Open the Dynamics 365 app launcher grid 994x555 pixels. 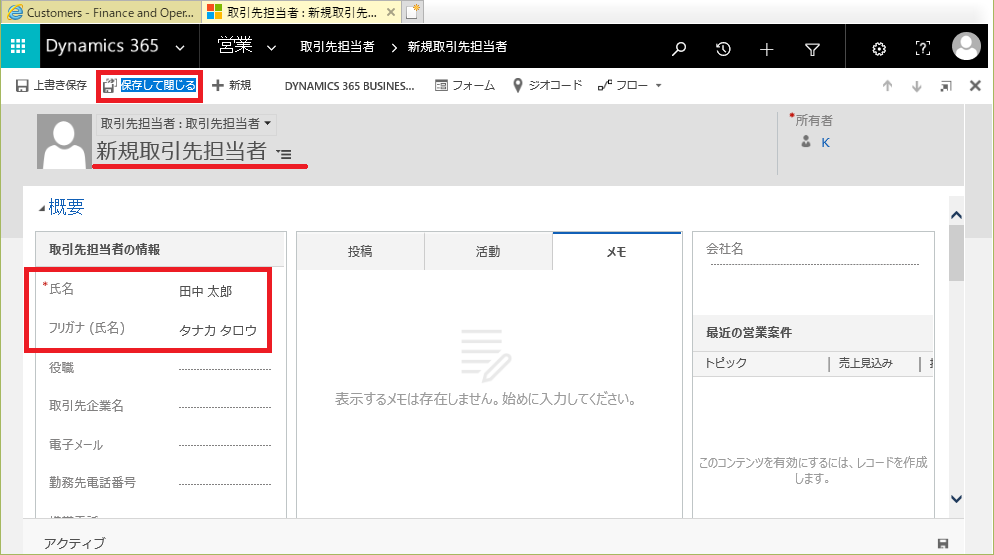17,48
